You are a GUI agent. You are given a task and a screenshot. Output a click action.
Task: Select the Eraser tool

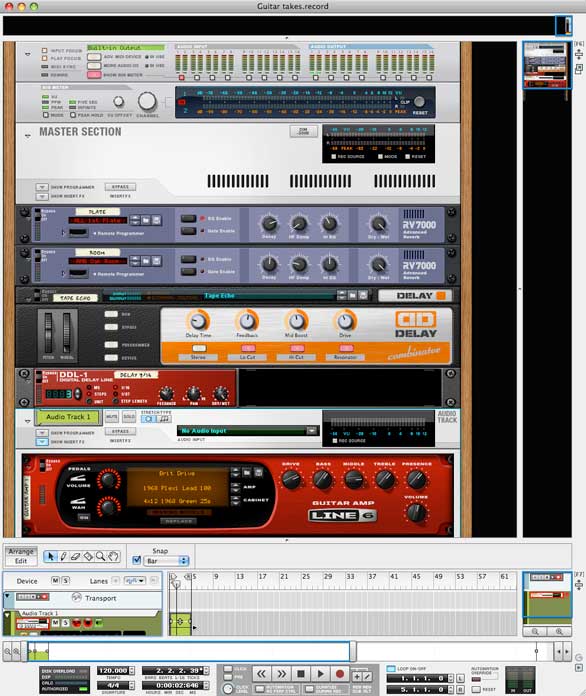76,556
